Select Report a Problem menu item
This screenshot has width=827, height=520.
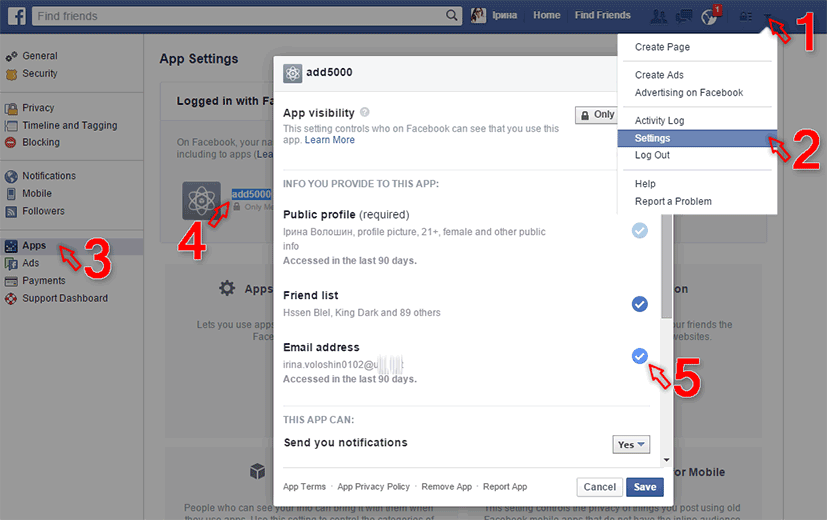(673, 201)
